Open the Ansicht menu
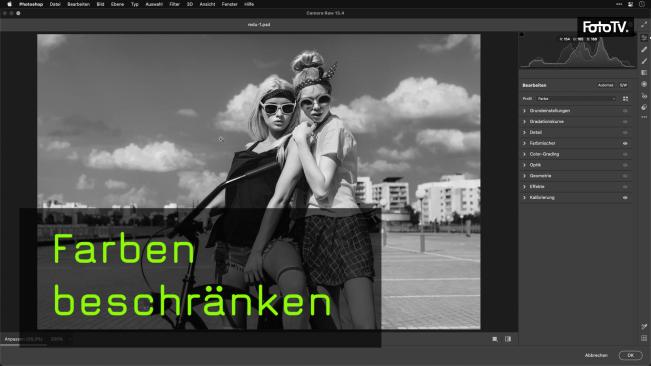This screenshot has width=651, height=366. click(x=207, y=4)
